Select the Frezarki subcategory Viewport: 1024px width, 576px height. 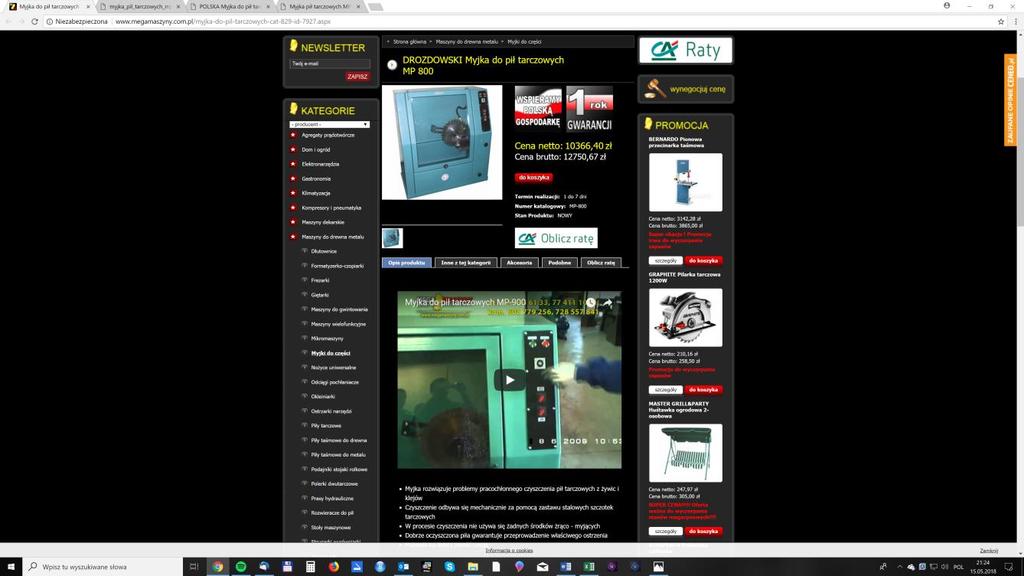[x=320, y=280]
